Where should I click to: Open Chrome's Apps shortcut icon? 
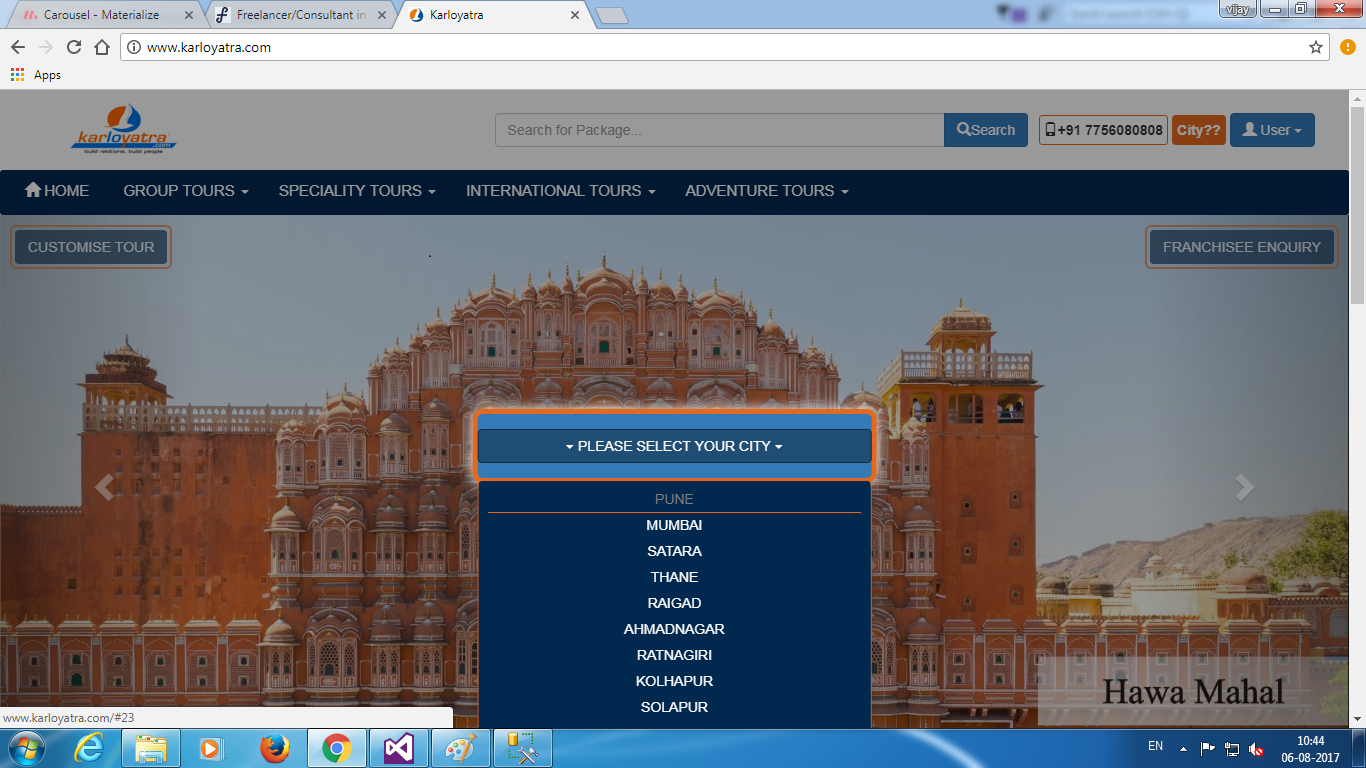click(x=18, y=75)
